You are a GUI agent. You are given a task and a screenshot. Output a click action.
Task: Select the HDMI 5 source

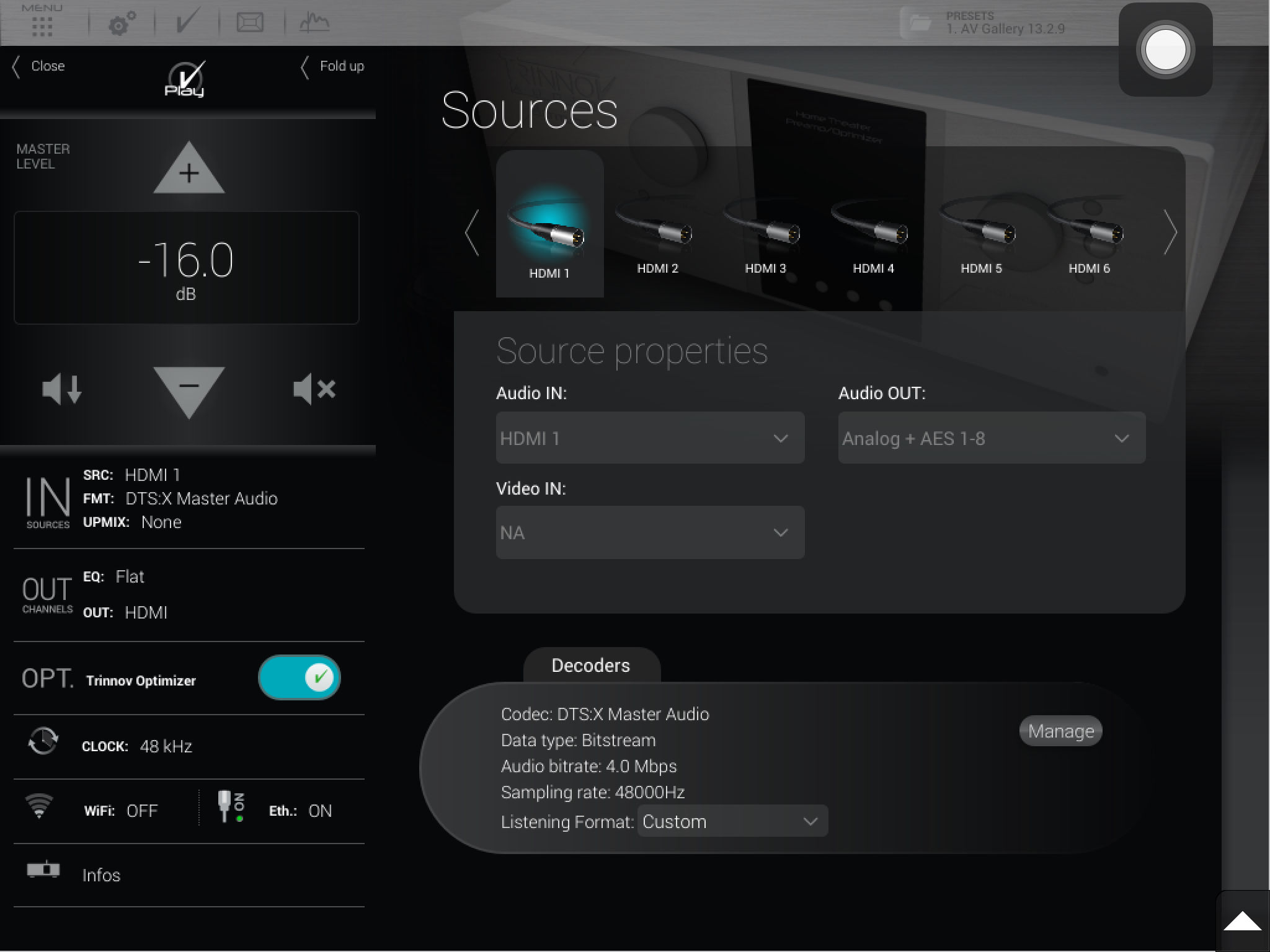[x=981, y=236]
